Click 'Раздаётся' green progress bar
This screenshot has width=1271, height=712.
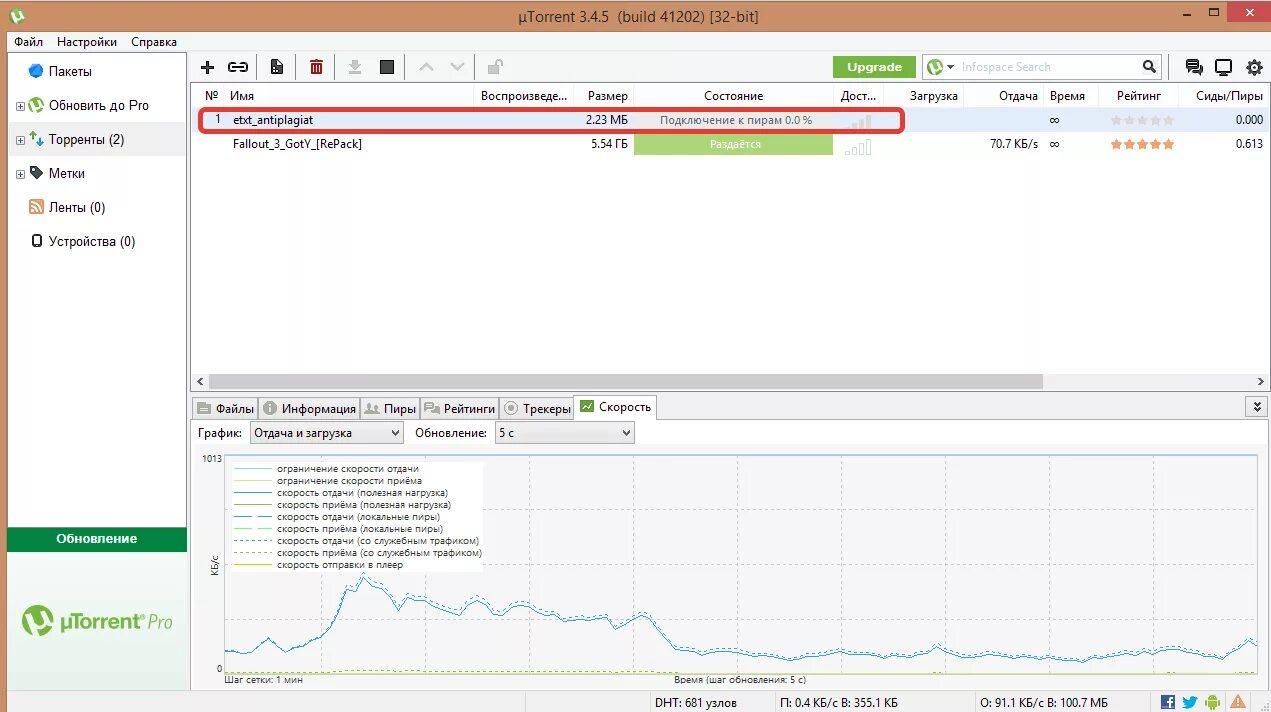734,144
